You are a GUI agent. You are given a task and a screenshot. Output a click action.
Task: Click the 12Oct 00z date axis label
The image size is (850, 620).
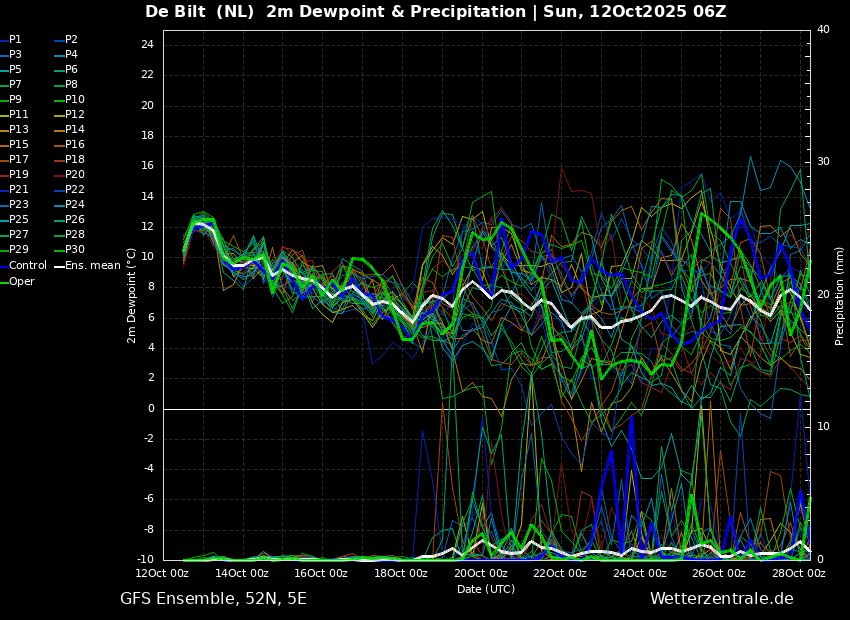(163, 573)
